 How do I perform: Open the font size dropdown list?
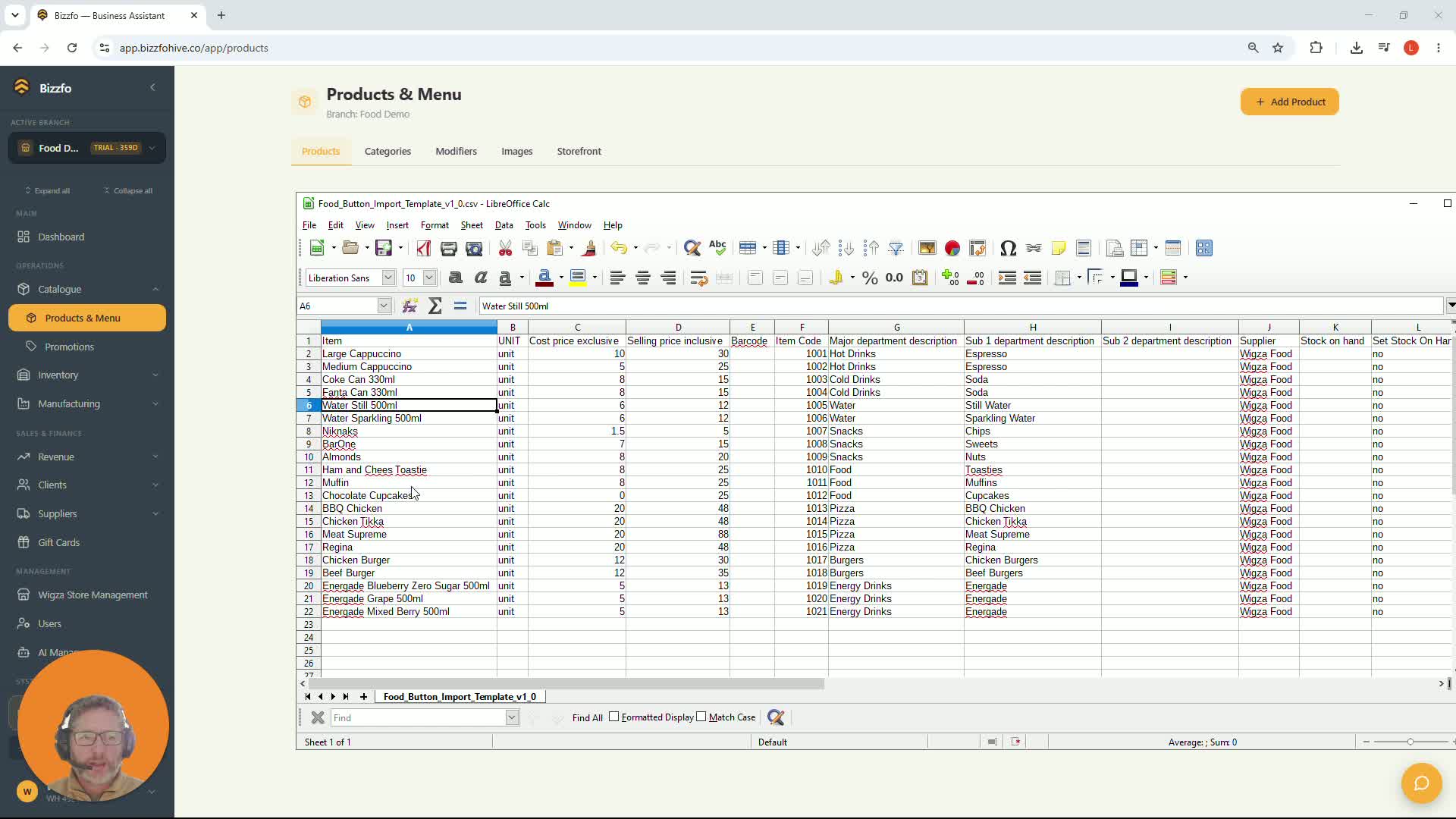point(429,278)
